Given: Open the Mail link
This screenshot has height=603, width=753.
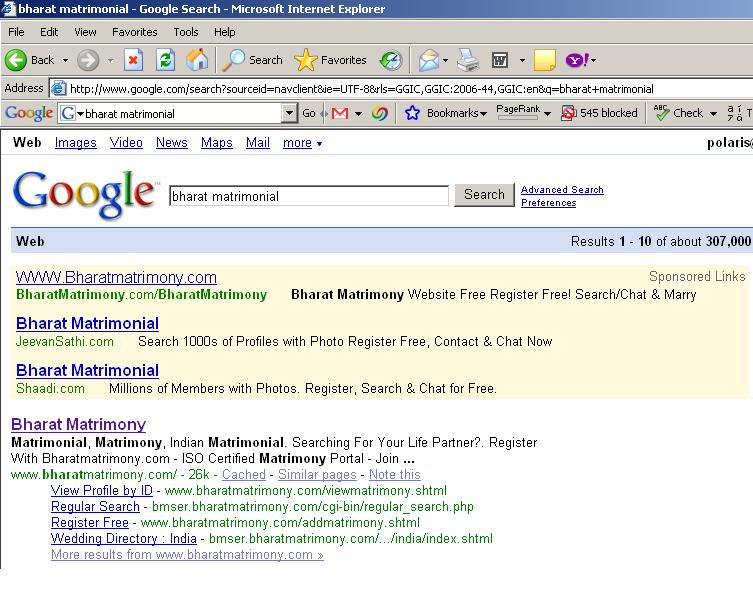Looking at the screenshot, I should coord(257,143).
